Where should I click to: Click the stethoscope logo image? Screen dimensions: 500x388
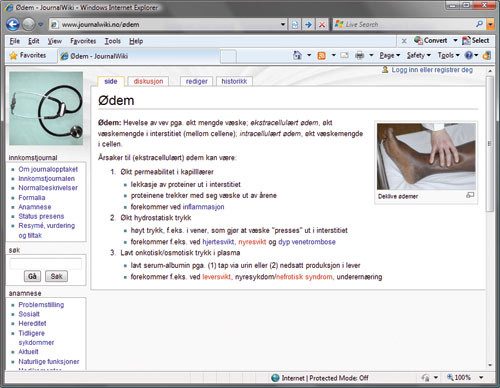[46, 108]
